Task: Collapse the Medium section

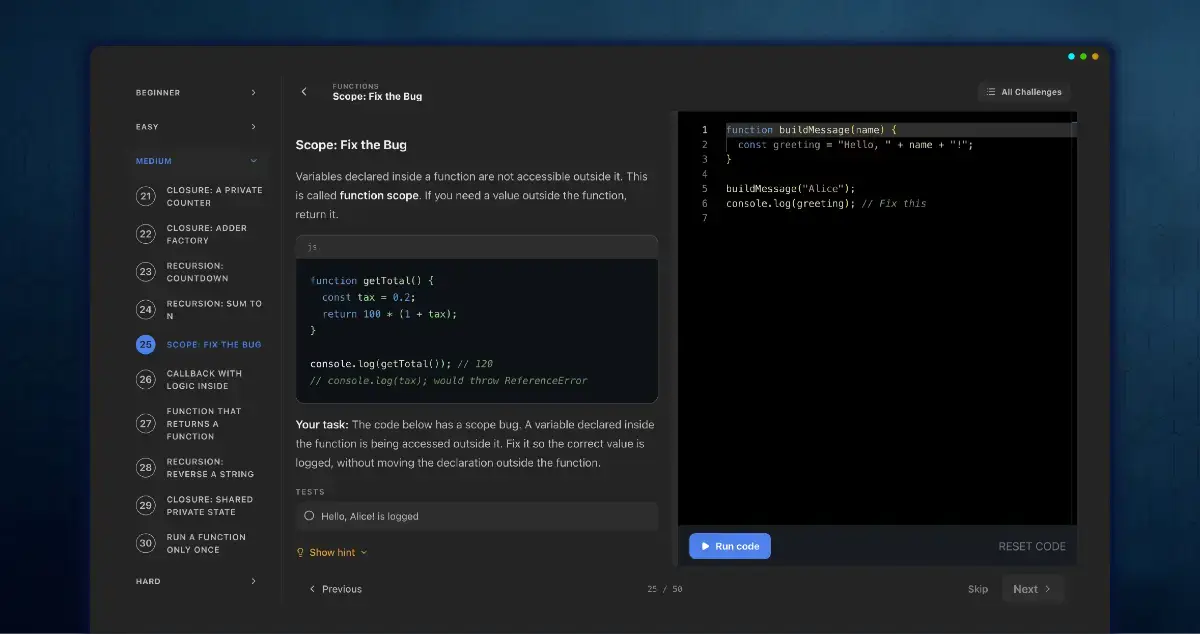Action: (x=197, y=161)
